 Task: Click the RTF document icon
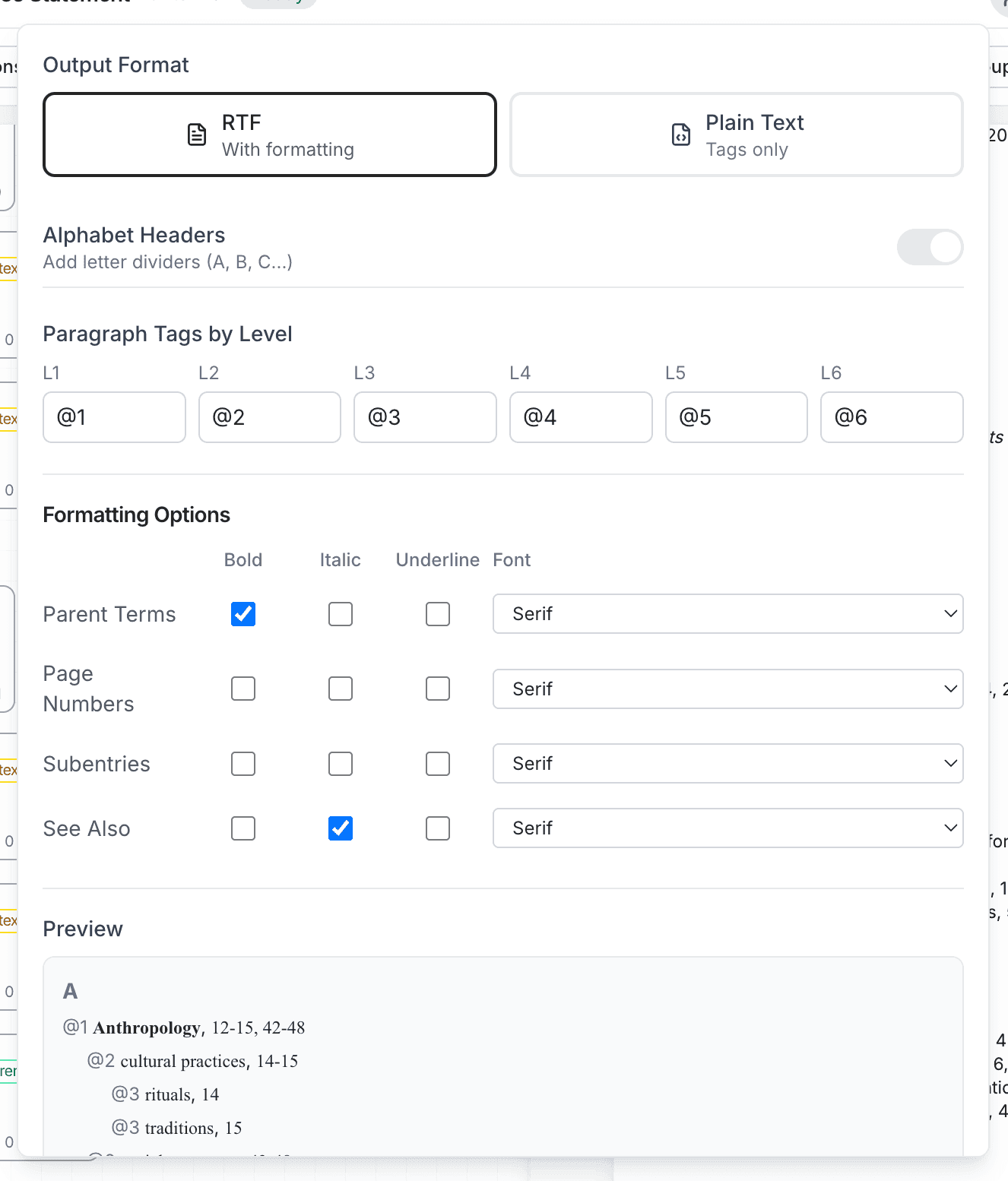pyautogui.click(x=197, y=135)
